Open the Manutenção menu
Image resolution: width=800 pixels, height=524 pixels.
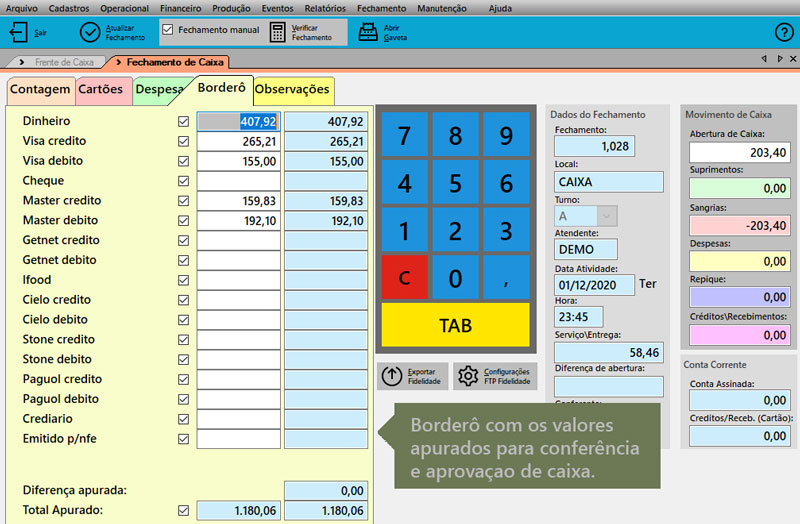click(x=442, y=8)
